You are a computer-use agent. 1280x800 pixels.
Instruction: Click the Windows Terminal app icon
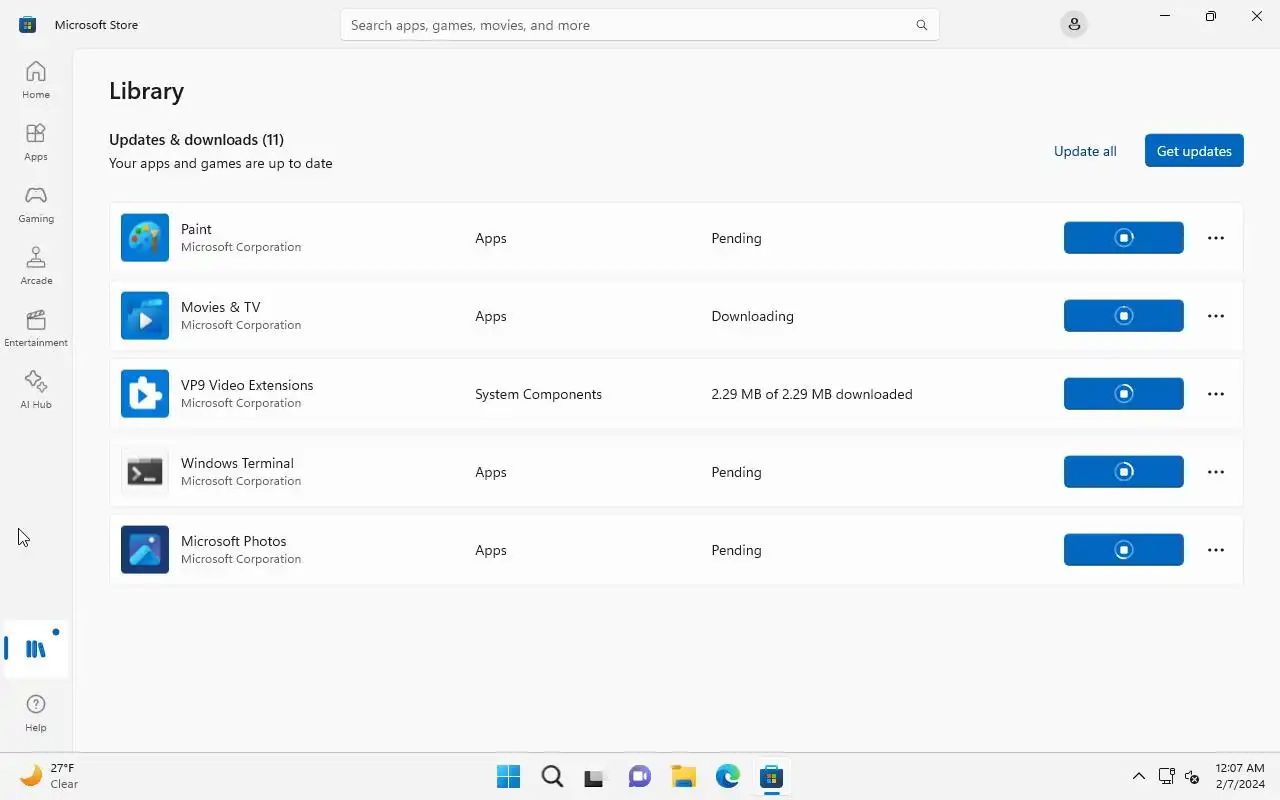coord(145,472)
